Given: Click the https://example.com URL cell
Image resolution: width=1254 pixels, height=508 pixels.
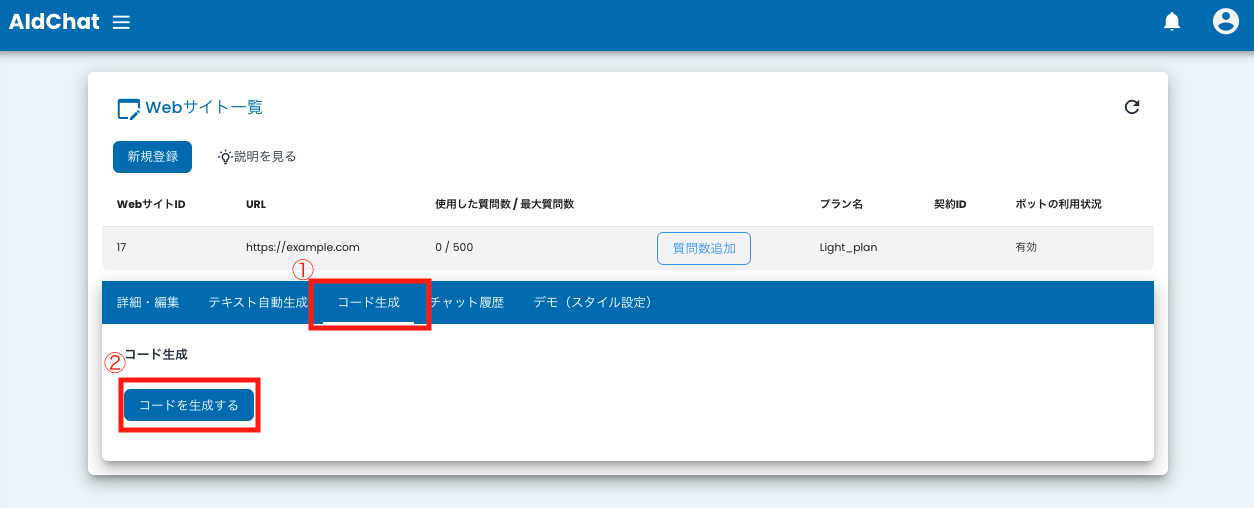Looking at the screenshot, I should (302, 247).
